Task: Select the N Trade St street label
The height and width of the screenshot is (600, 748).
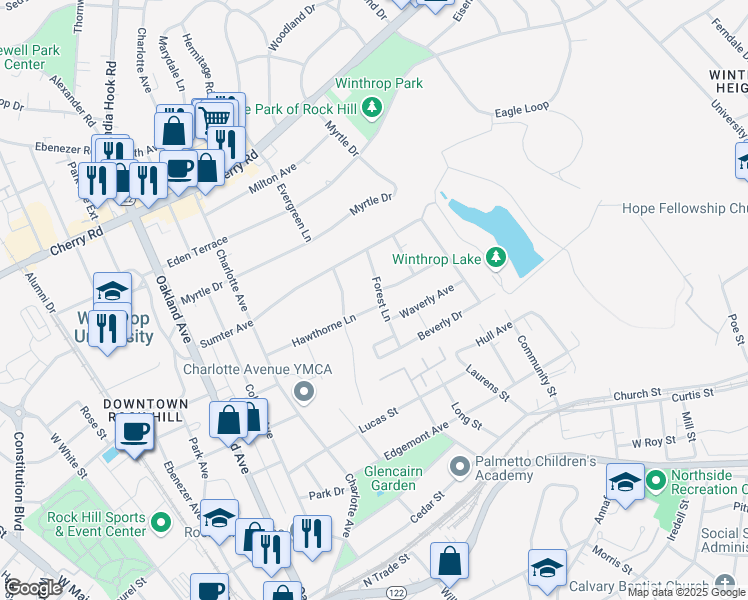Action: click(x=386, y=570)
